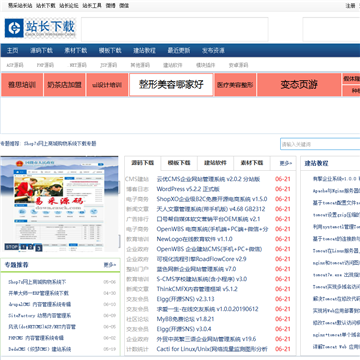Screen dimensions: 360x360
Task: Click the ui设计培训 ad block
Action: [x=107, y=85]
